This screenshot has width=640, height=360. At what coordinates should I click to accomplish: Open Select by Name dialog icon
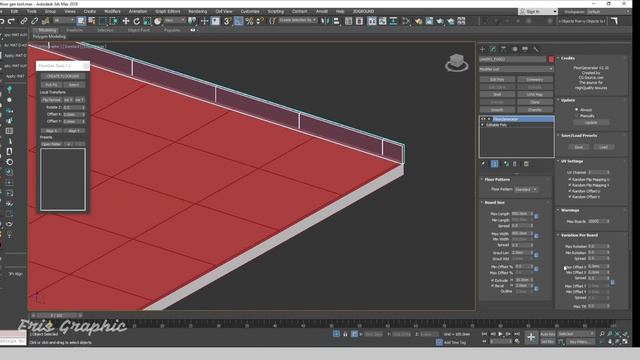point(92,21)
